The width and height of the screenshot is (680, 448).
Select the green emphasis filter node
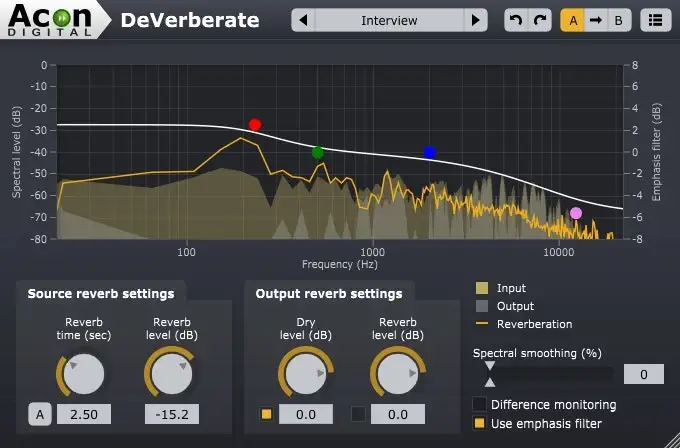(318, 153)
